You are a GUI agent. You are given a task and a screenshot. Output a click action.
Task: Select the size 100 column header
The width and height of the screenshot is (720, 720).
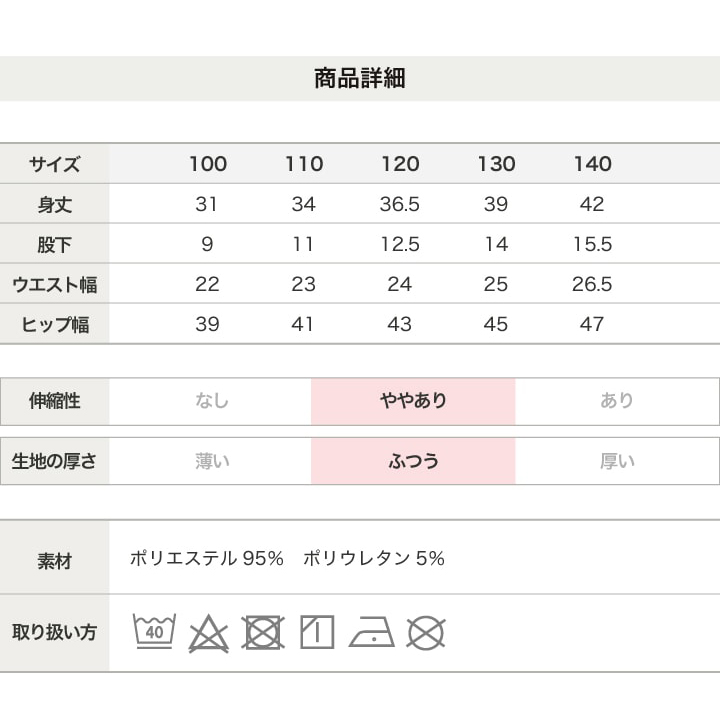208,164
